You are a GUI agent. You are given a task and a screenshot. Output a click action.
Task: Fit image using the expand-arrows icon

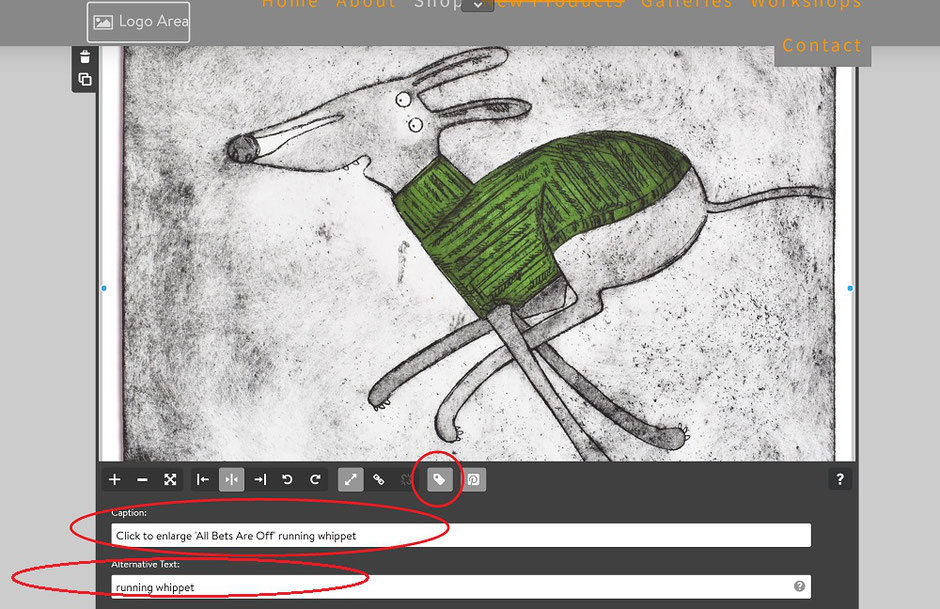[170, 480]
